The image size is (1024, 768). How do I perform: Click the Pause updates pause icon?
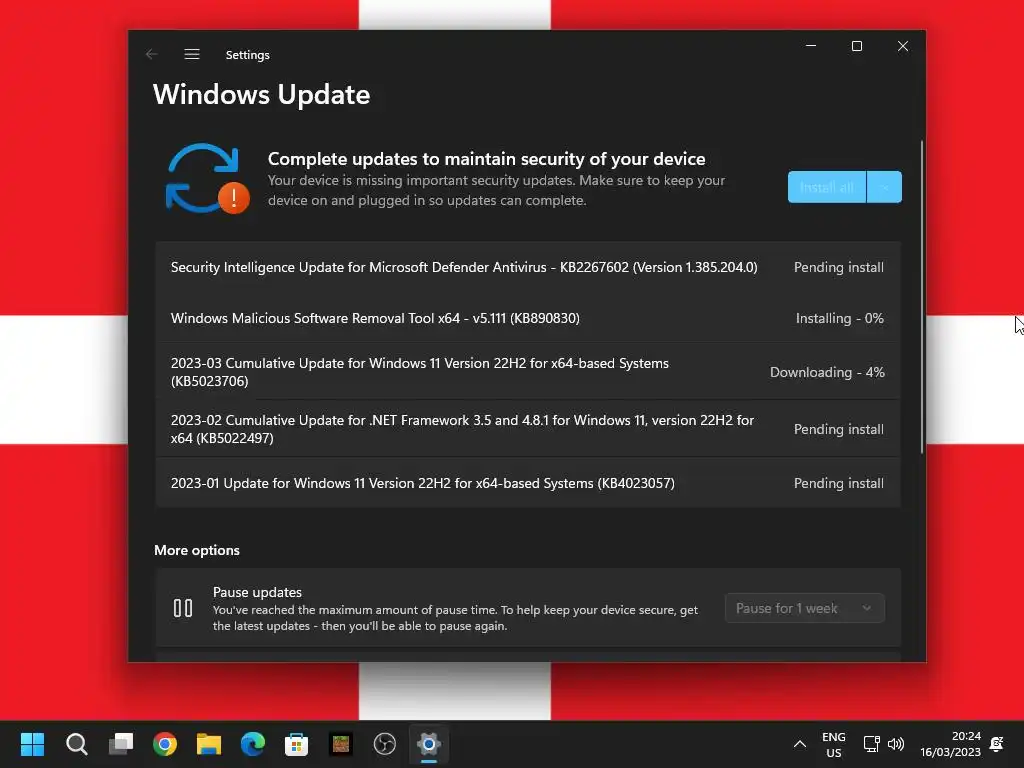(x=183, y=608)
